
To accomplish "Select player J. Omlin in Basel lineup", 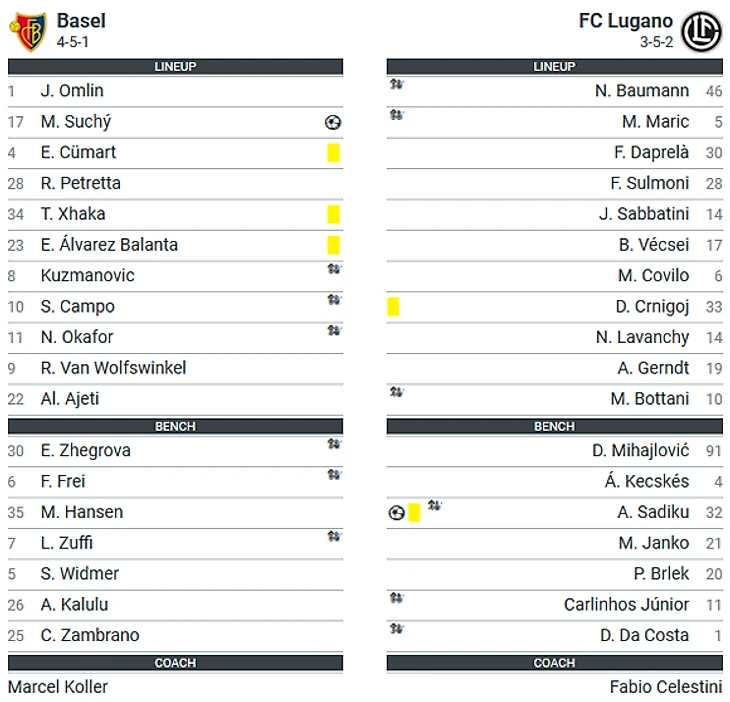I will coord(72,91).
